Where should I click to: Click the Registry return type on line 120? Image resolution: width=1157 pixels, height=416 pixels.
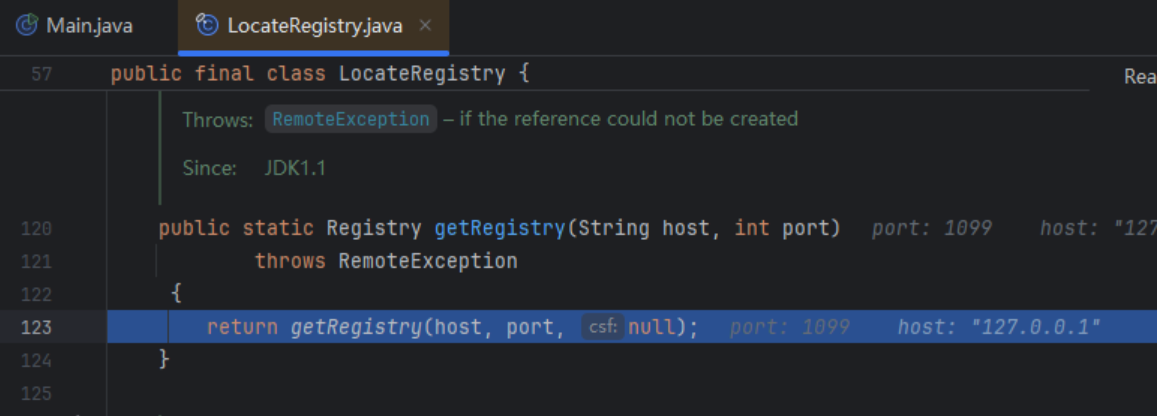[373, 228]
